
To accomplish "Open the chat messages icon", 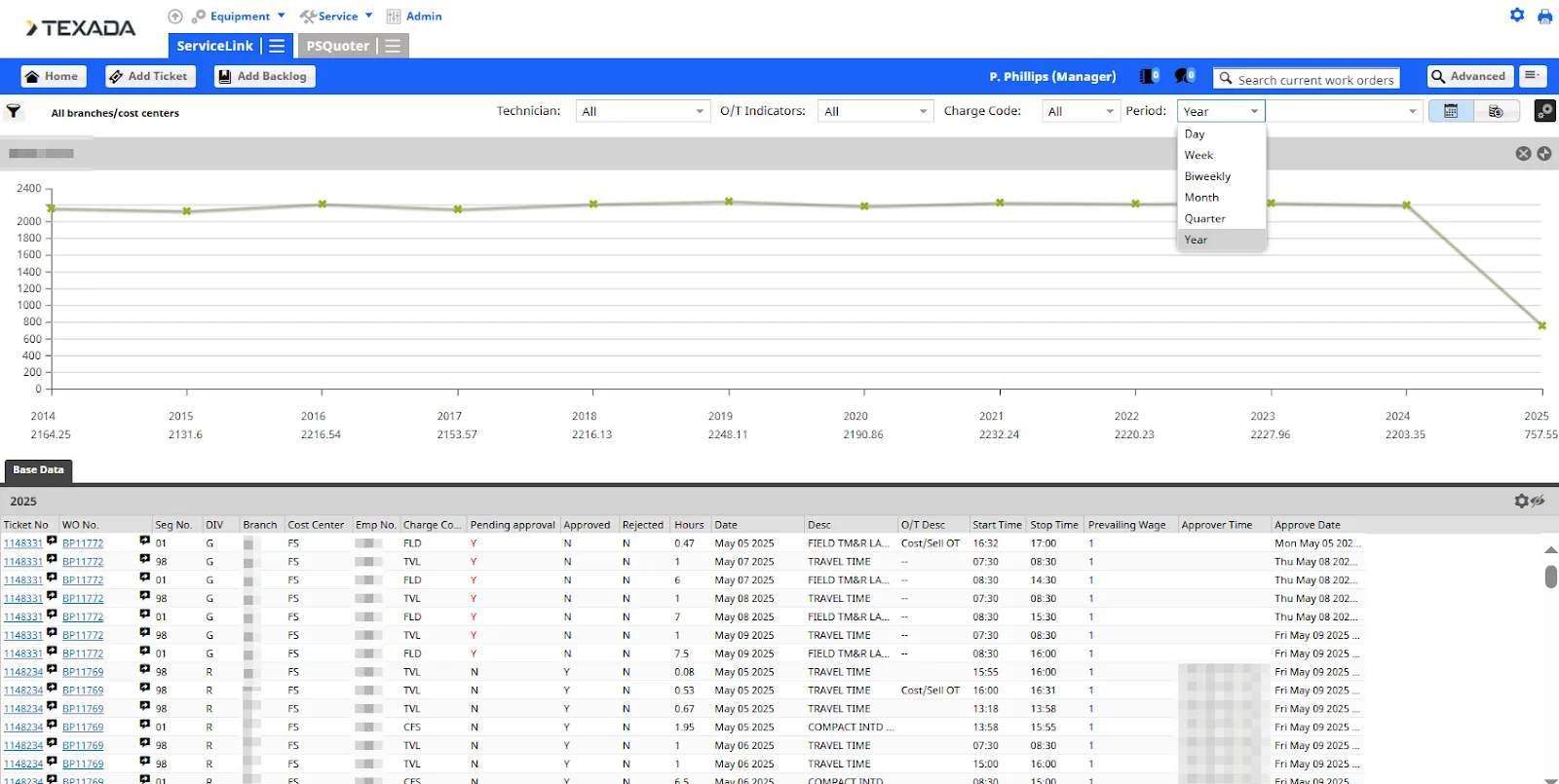I will [x=1184, y=76].
